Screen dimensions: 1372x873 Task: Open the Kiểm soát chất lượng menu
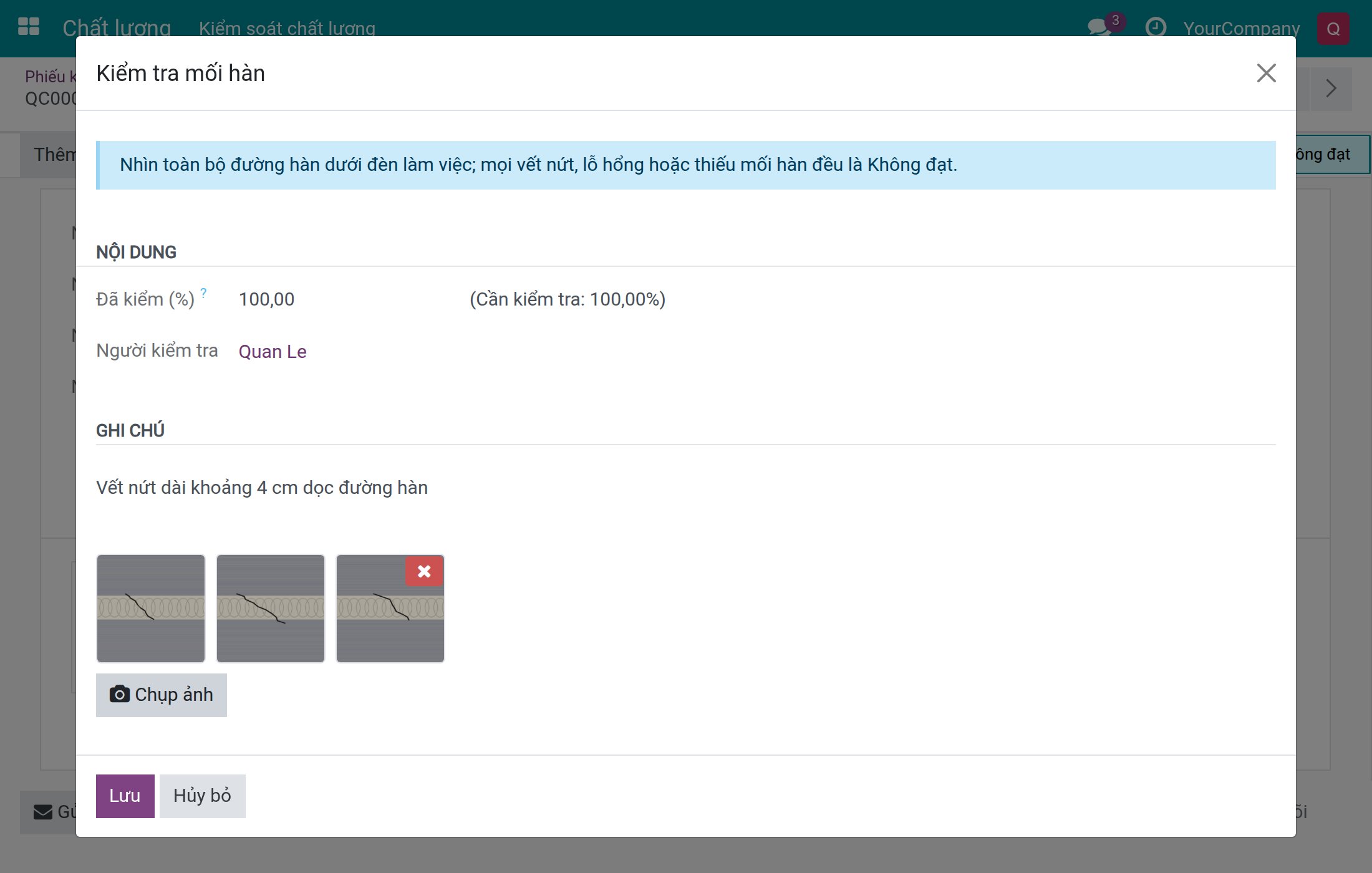tap(287, 29)
